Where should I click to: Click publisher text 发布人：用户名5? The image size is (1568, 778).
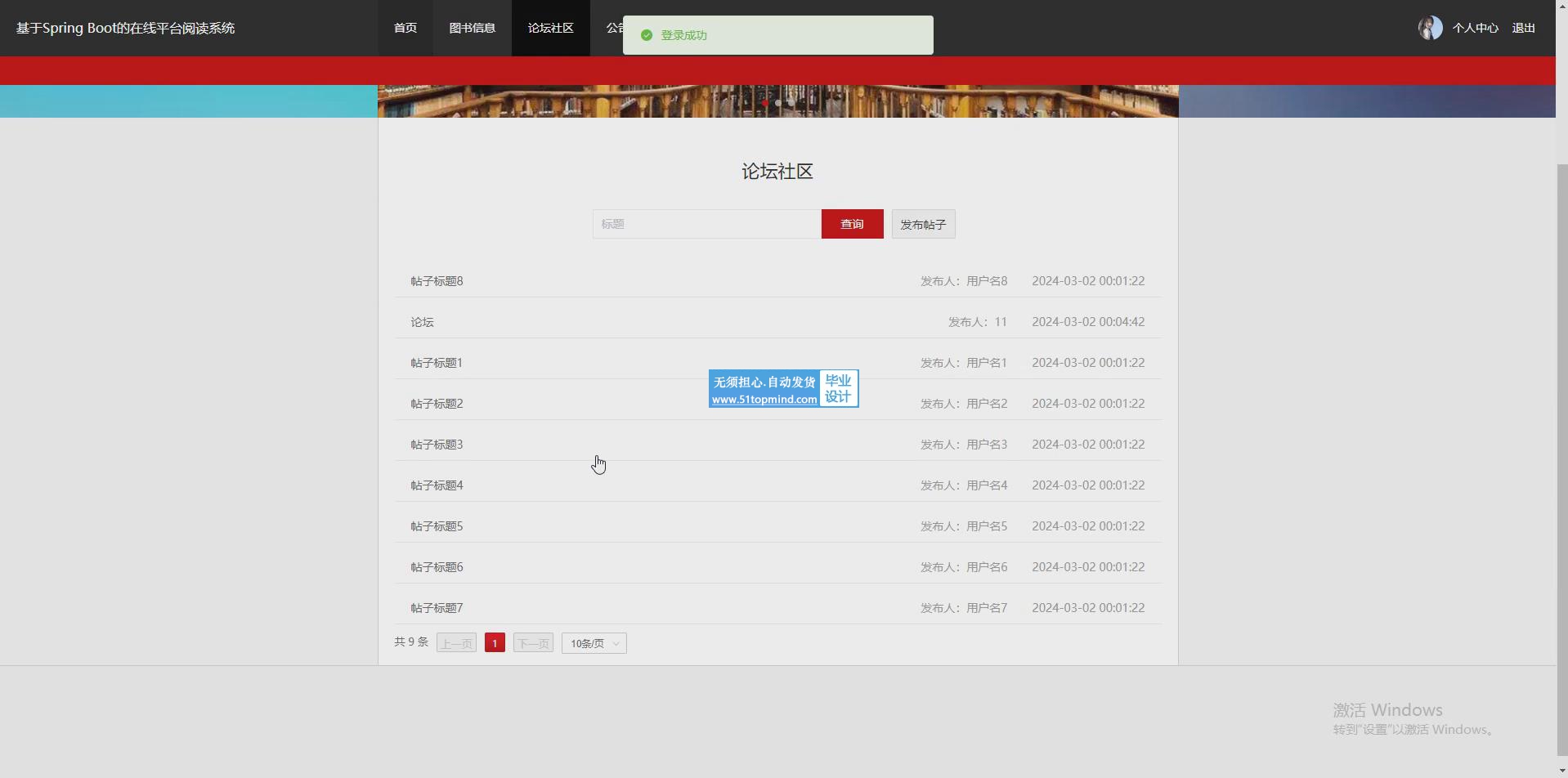(964, 526)
